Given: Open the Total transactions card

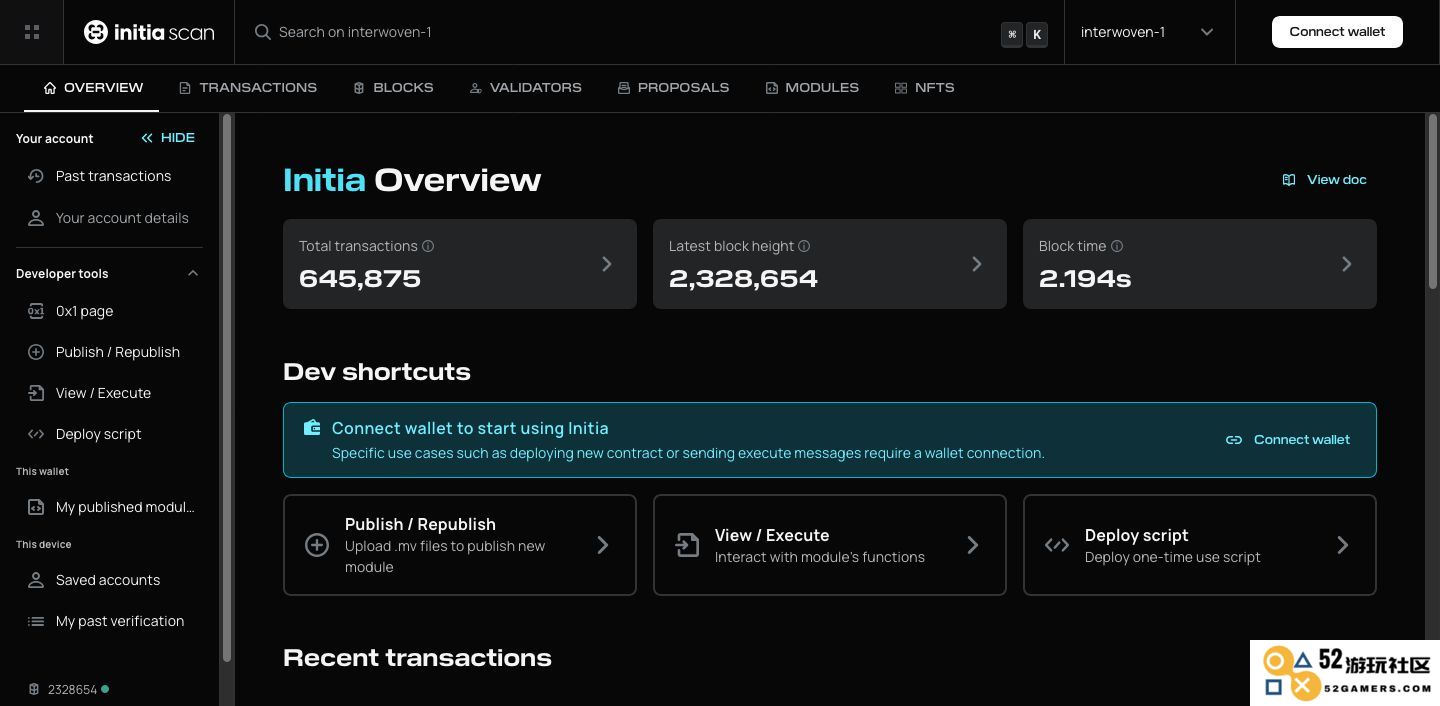Looking at the screenshot, I should [460, 264].
